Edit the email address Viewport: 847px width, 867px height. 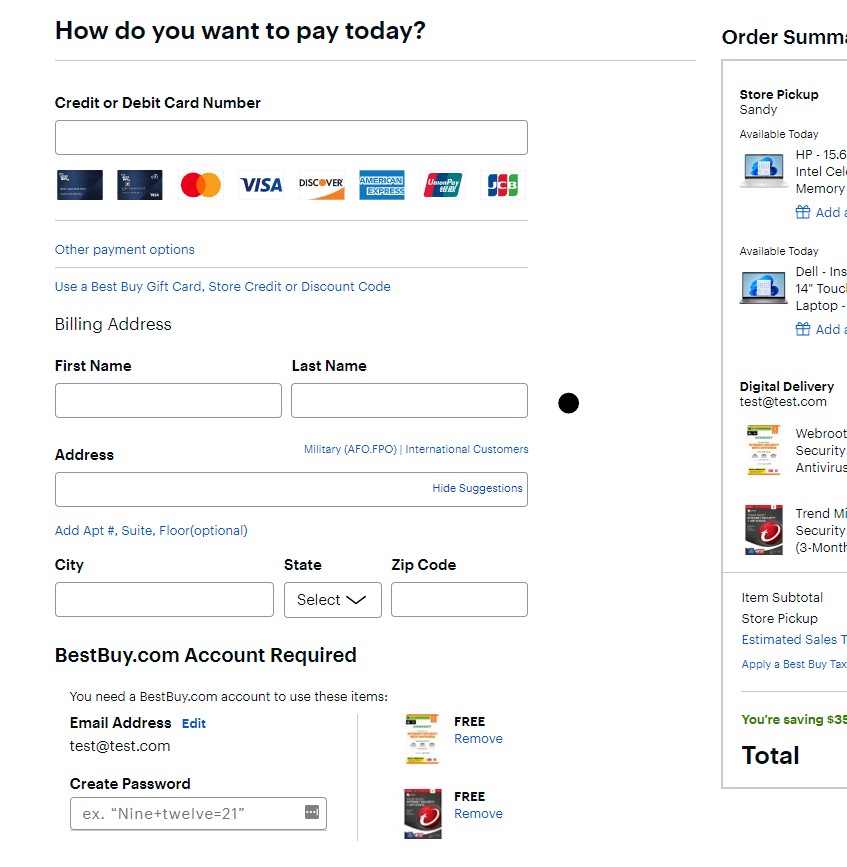(x=194, y=723)
